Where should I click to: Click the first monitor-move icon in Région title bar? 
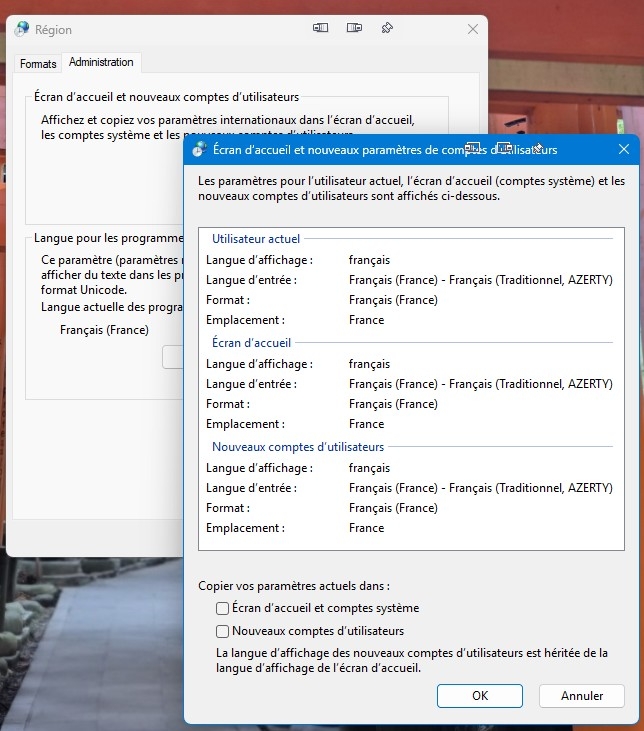pyautogui.click(x=320, y=28)
